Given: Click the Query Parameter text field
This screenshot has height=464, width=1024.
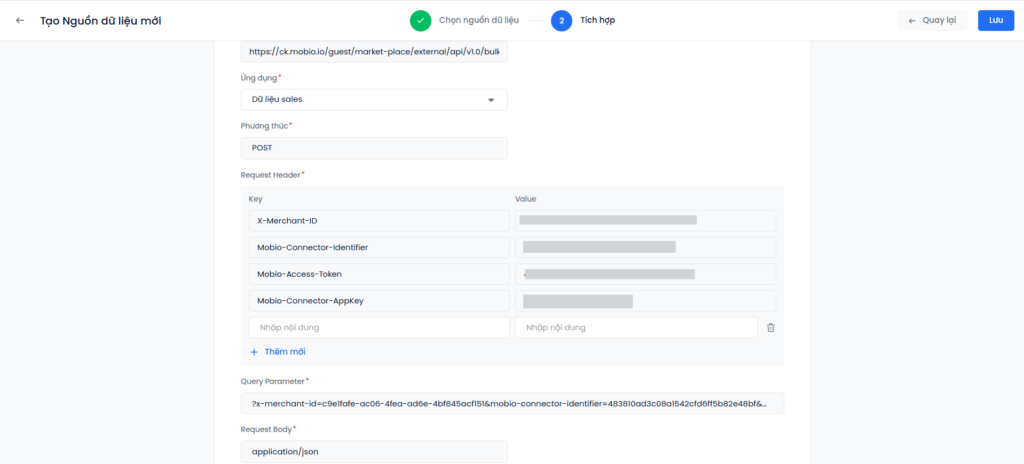Looking at the screenshot, I should [x=512, y=403].
